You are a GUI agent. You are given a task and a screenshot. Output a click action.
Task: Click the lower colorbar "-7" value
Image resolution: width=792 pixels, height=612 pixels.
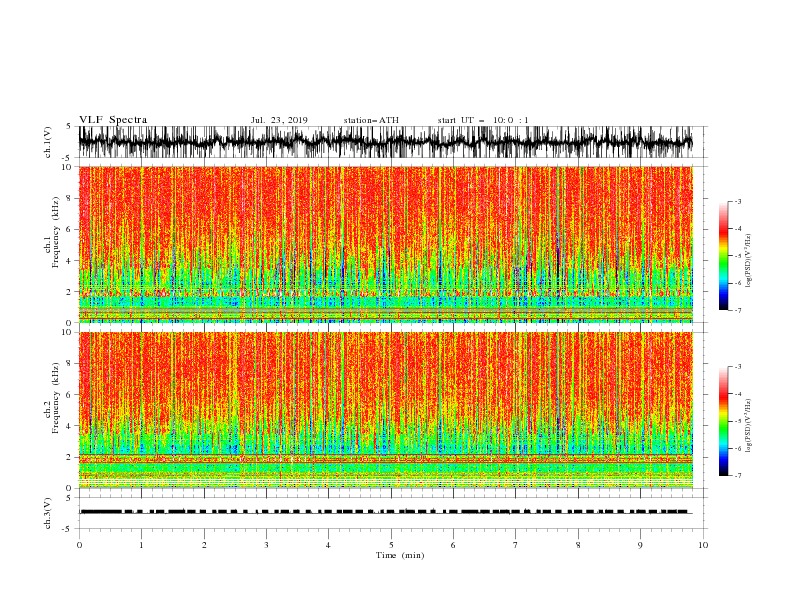point(737,475)
